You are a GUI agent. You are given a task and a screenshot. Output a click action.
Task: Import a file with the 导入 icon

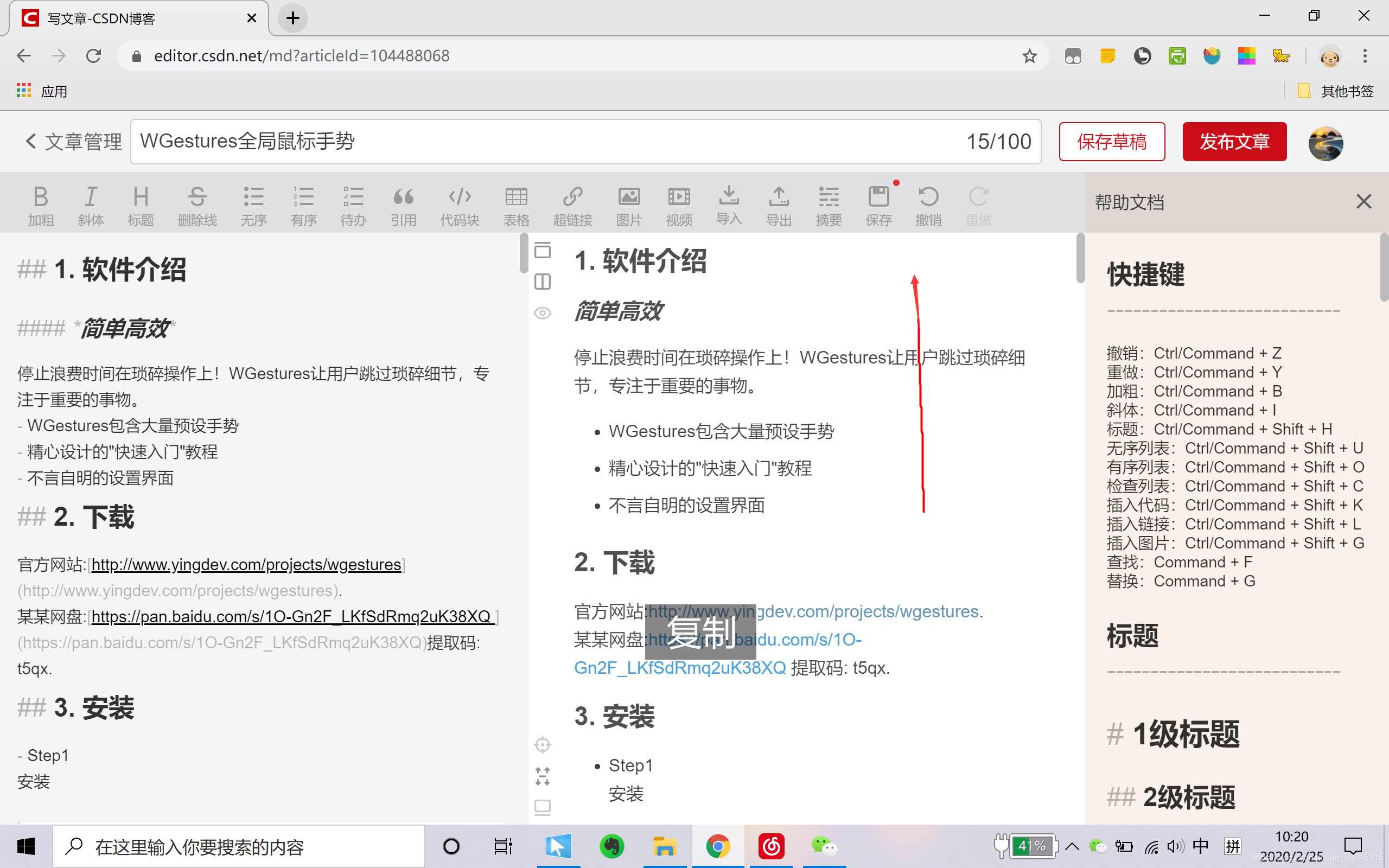pyautogui.click(x=729, y=205)
